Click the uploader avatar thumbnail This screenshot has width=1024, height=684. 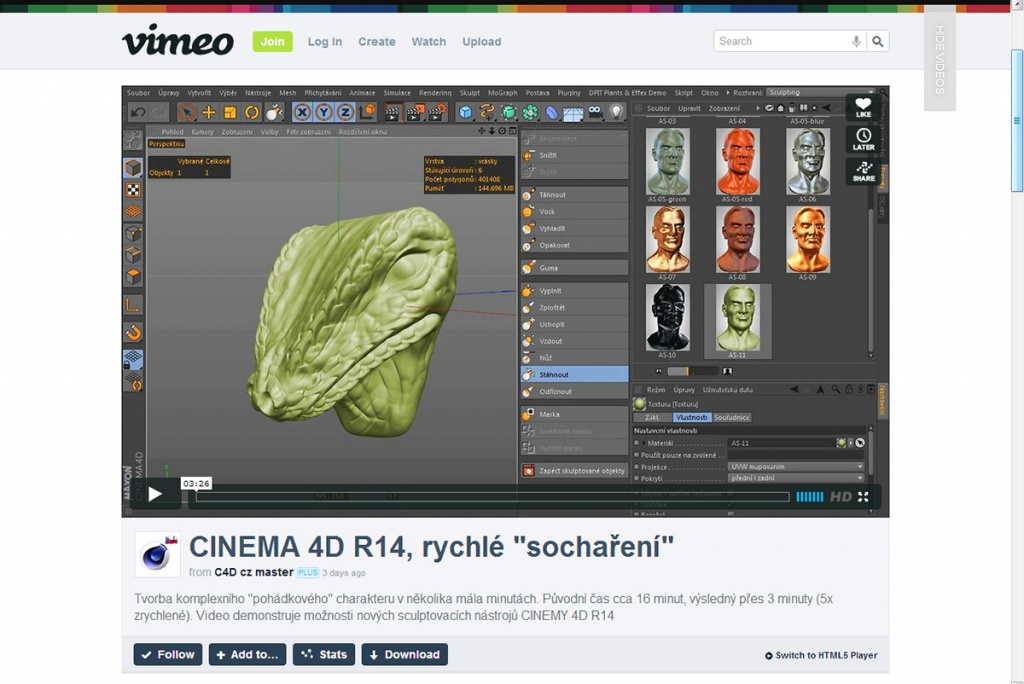tap(157, 554)
